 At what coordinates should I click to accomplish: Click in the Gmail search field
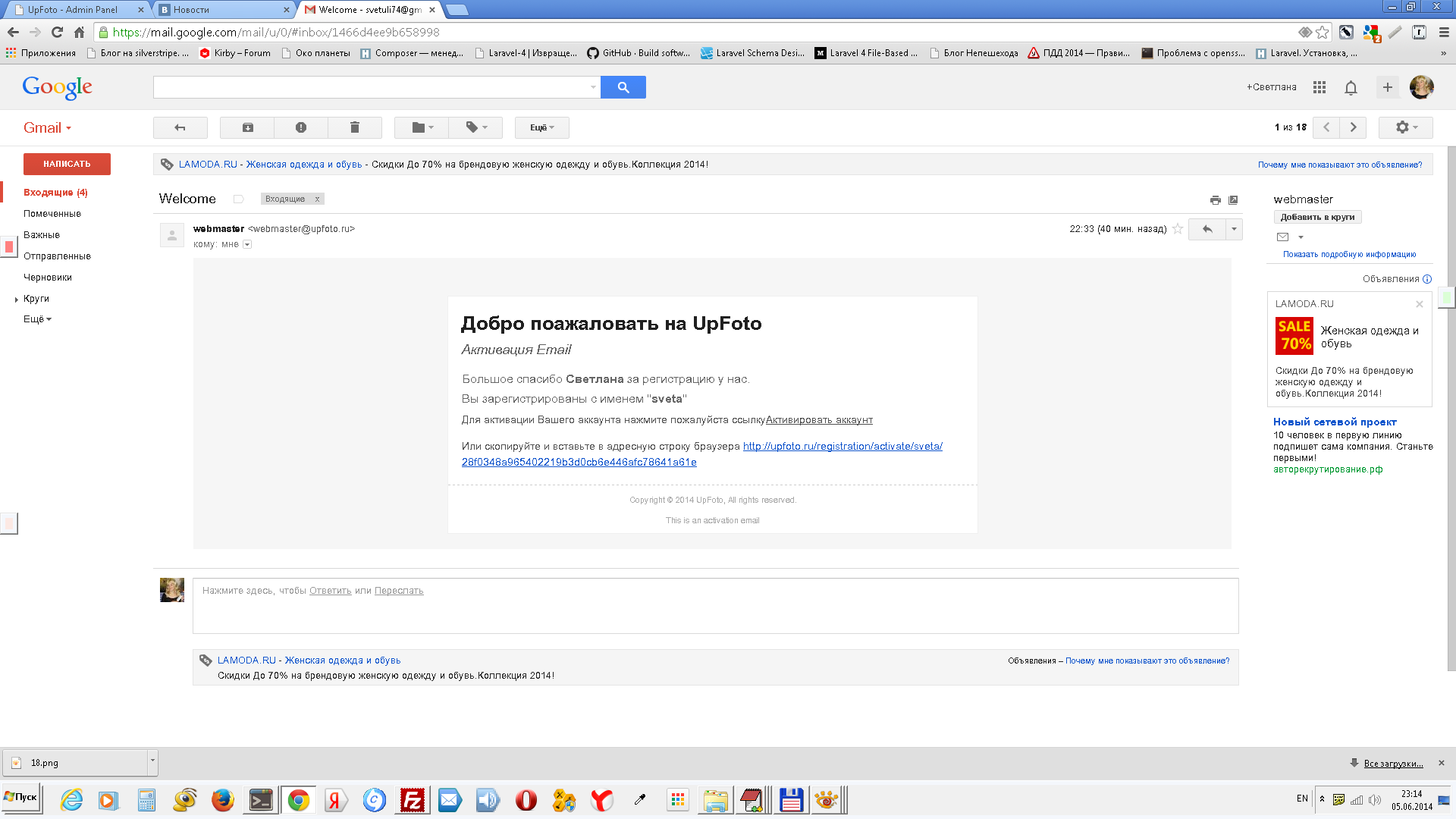[370, 87]
